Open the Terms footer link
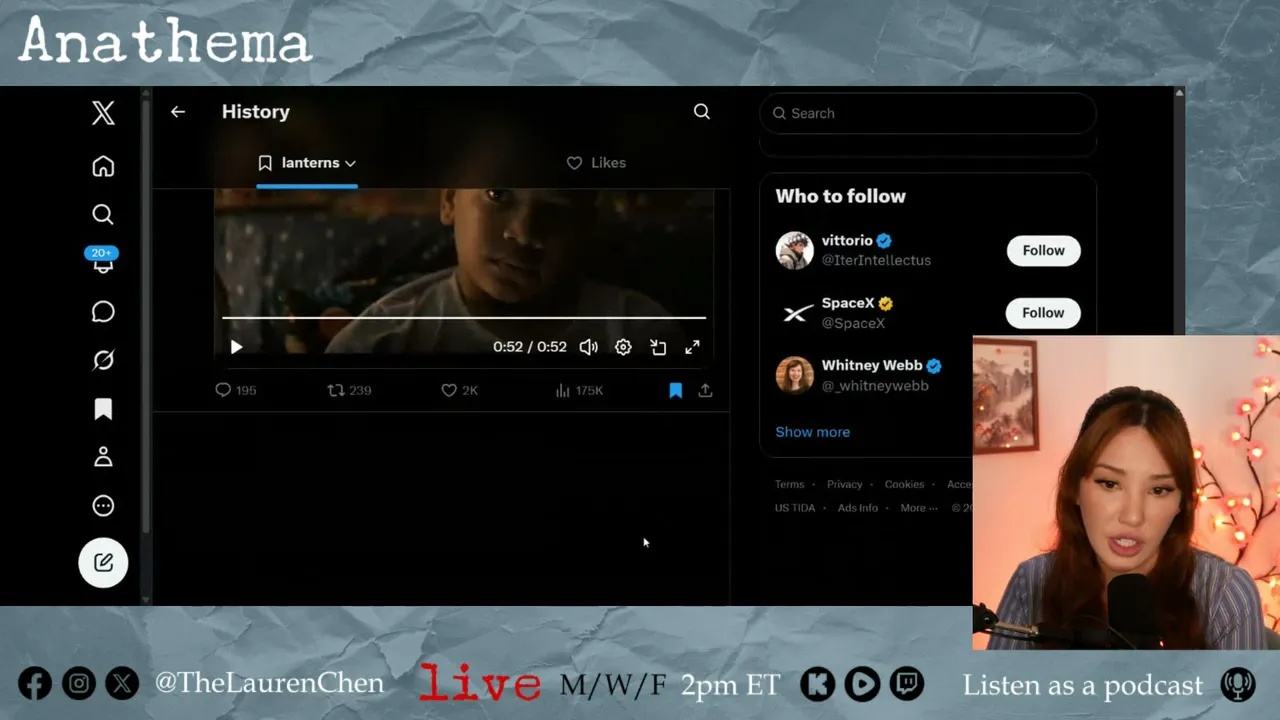Viewport: 1280px width, 720px height. (789, 484)
